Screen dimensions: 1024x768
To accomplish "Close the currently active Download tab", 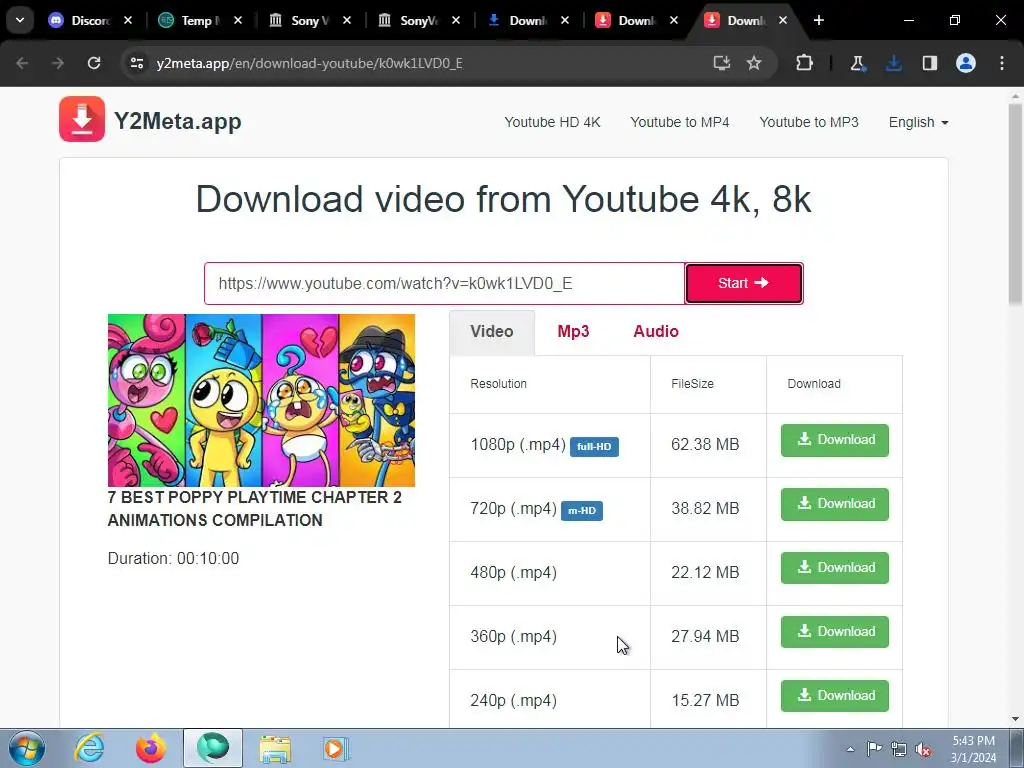I will (x=782, y=20).
